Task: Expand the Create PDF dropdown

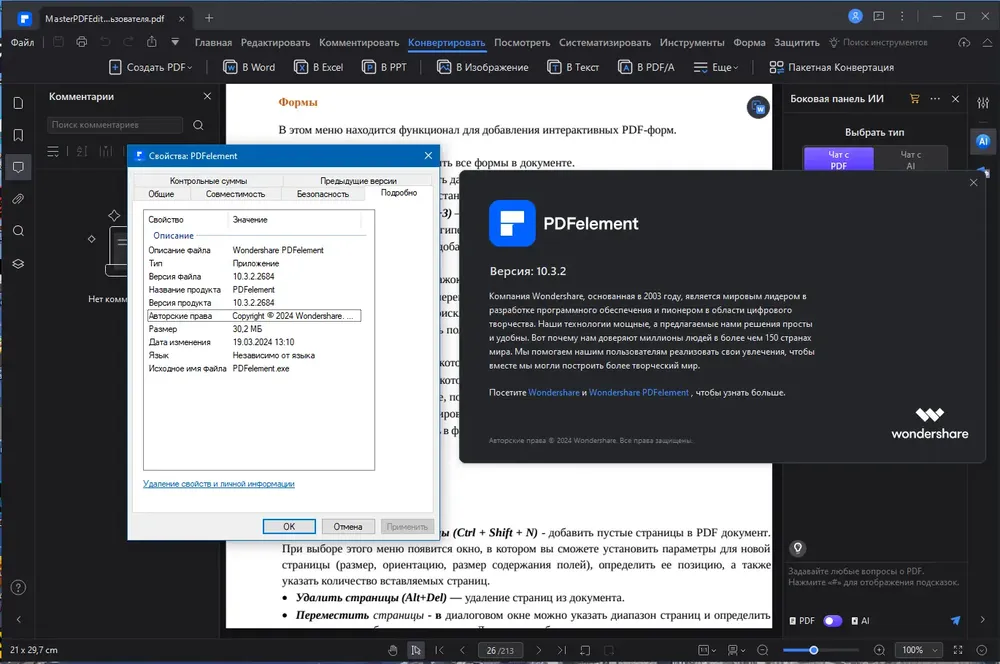Action: (151, 67)
